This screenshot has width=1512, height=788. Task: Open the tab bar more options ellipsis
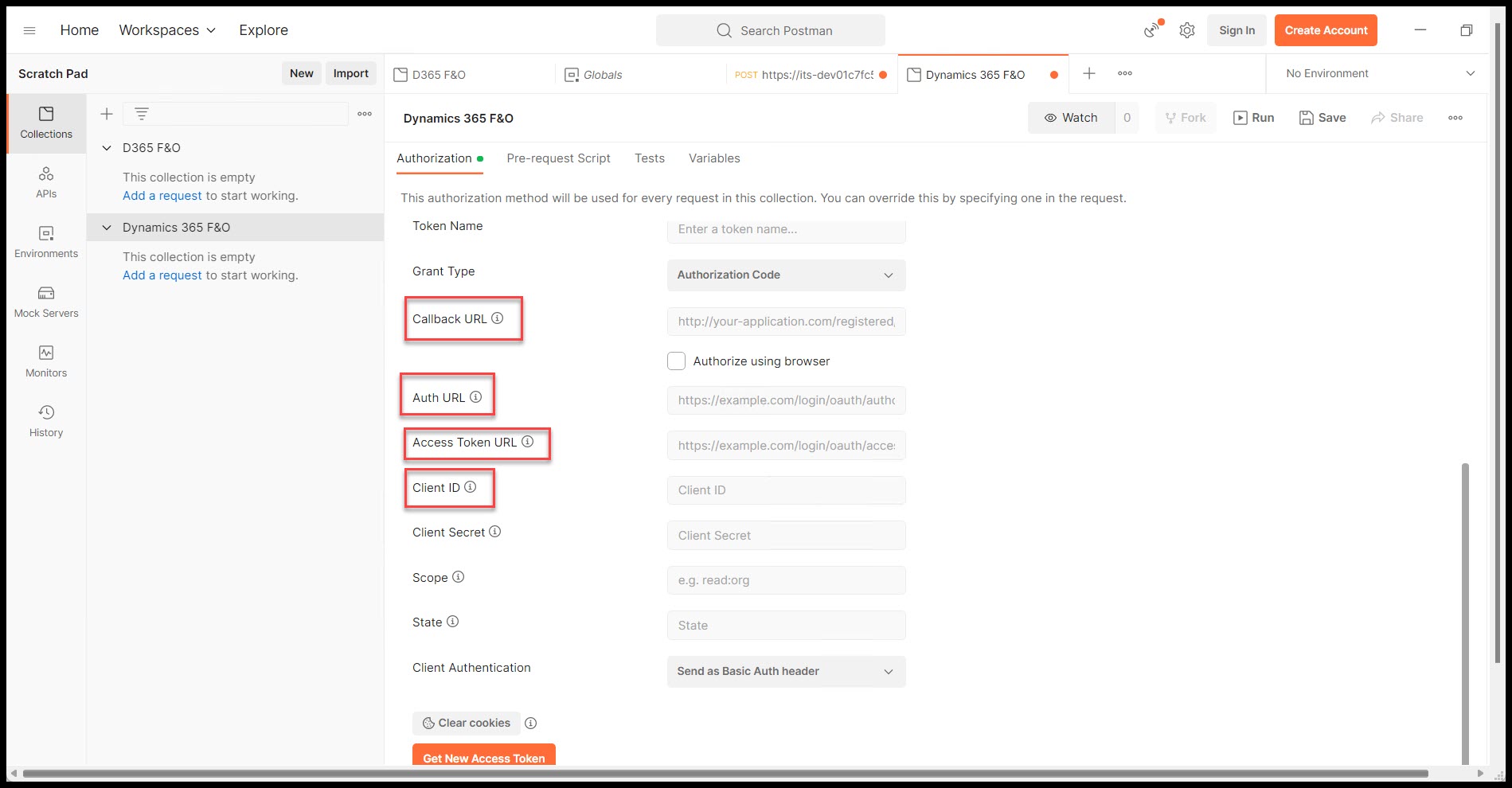pyautogui.click(x=1125, y=73)
